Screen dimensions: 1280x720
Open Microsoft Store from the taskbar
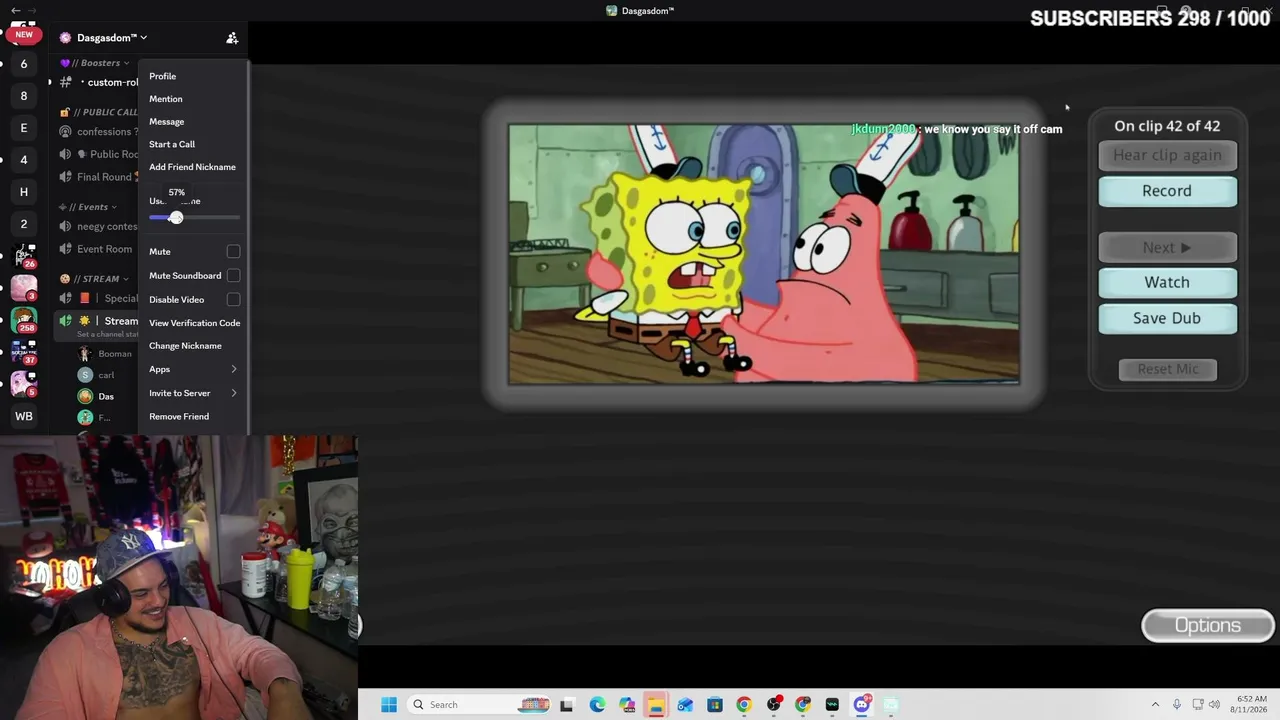[x=715, y=705]
